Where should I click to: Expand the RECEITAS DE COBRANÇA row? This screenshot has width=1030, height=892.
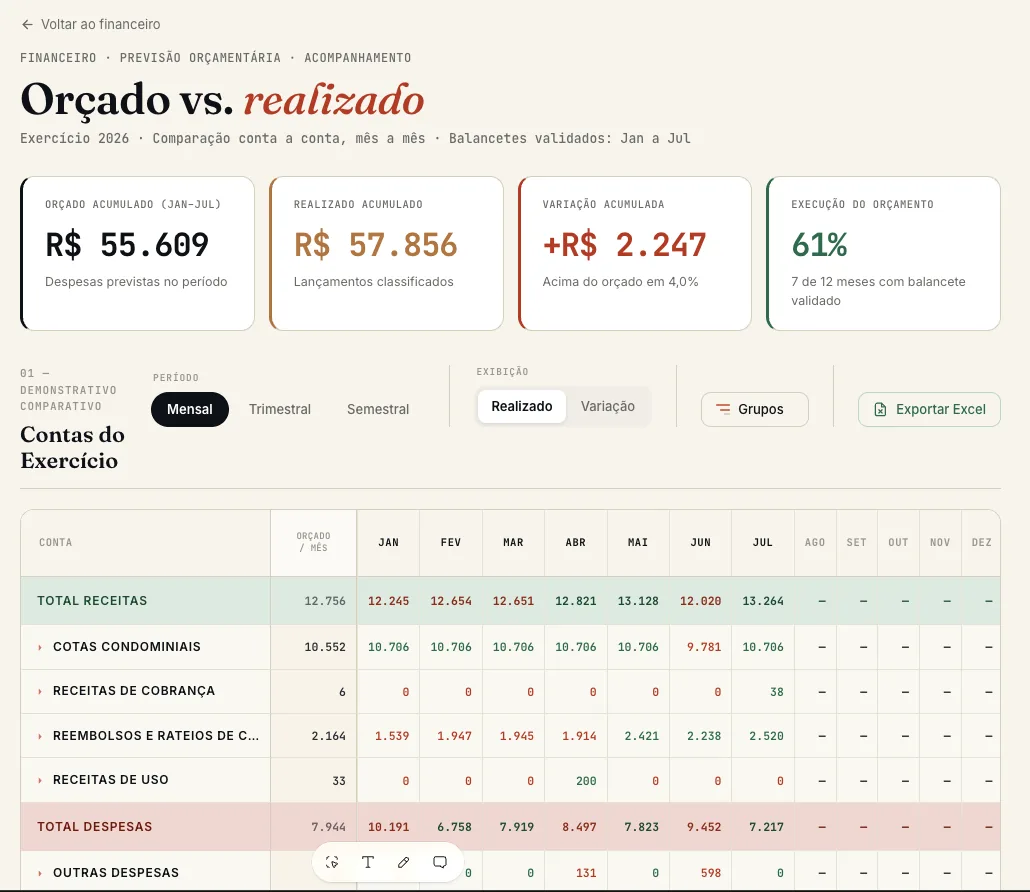pyautogui.click(x=40, y=691)
